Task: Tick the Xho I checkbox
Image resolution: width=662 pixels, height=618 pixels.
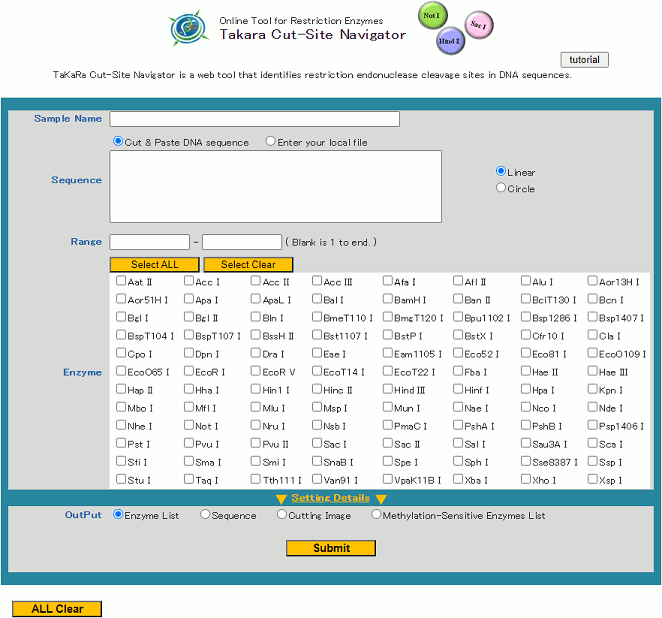Action: tap(526, 479)
